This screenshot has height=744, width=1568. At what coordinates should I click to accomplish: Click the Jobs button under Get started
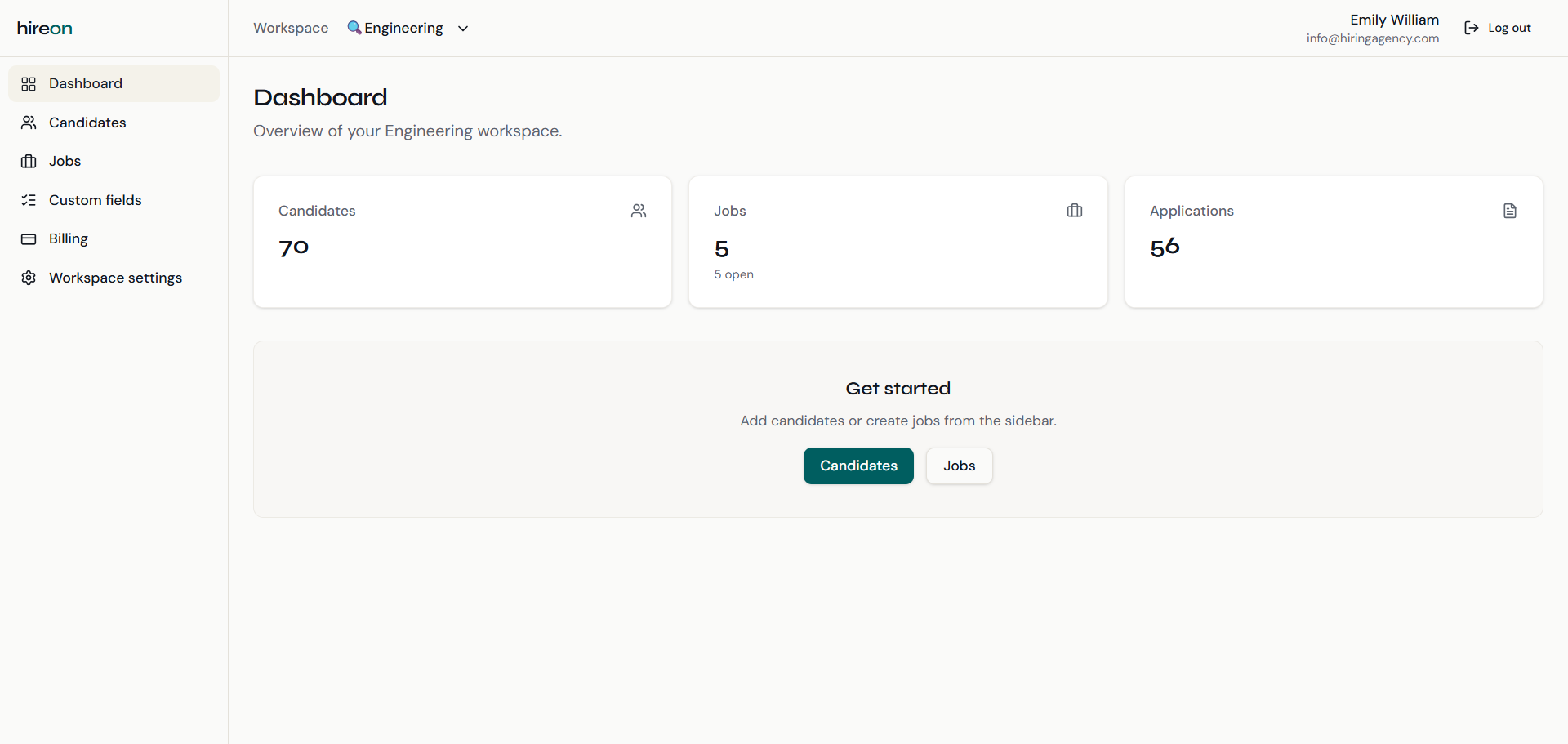[x=959, y=466]
